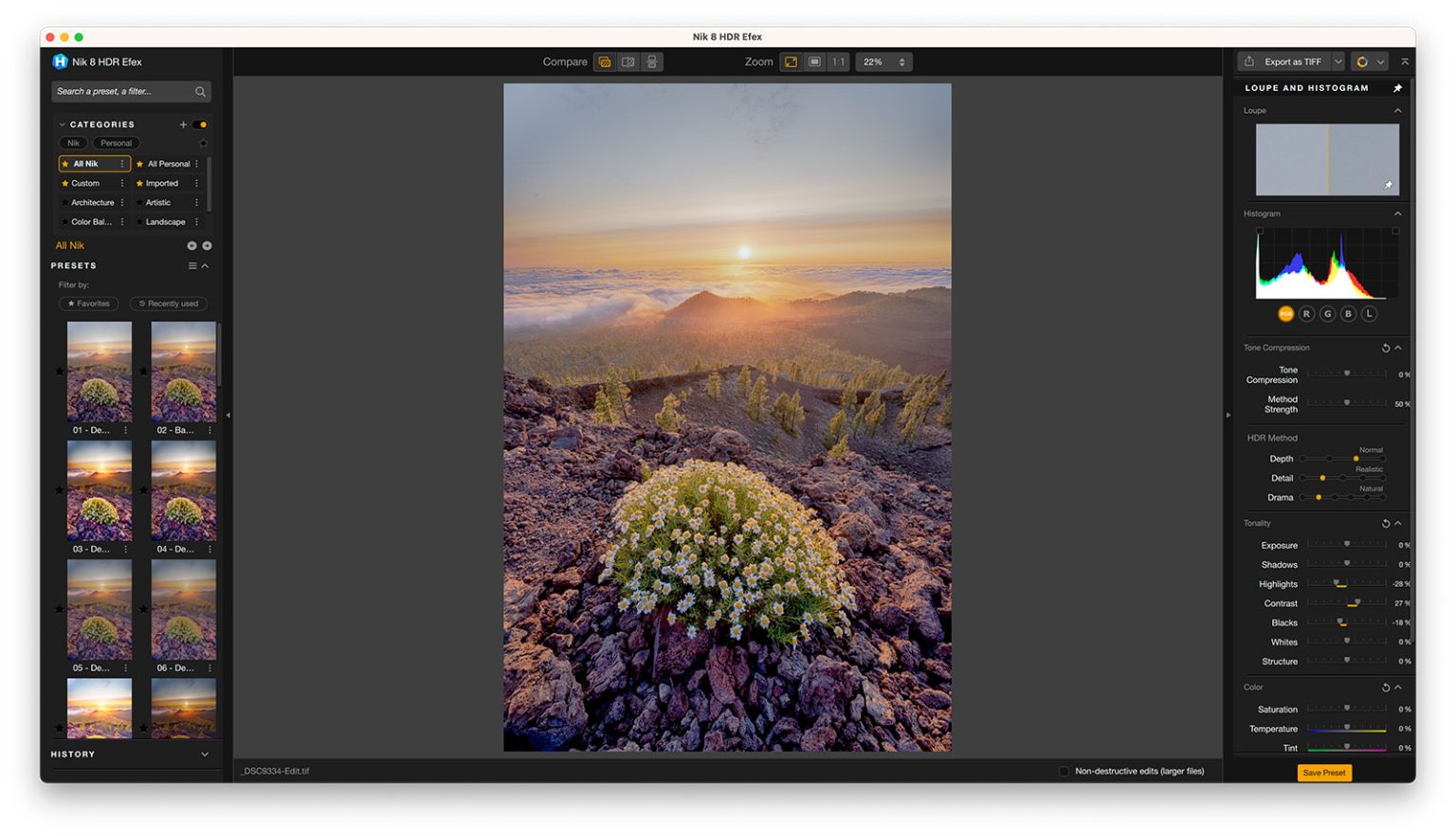Screen dimensions: 1456x836
Task: Set zoom to fill view
Action: 814,62
